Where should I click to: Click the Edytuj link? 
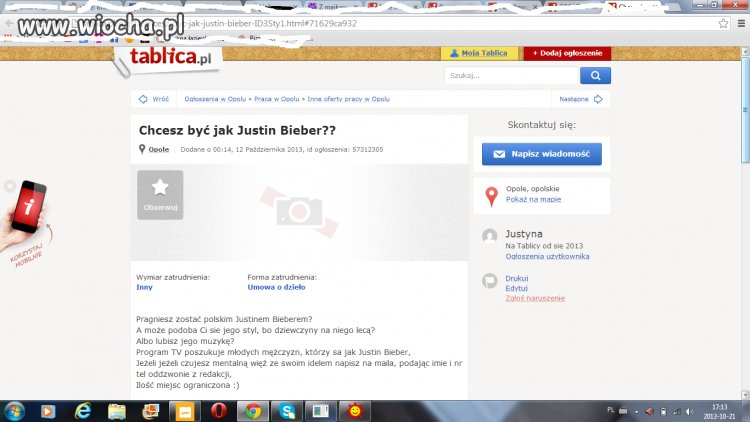click(516, 288)
